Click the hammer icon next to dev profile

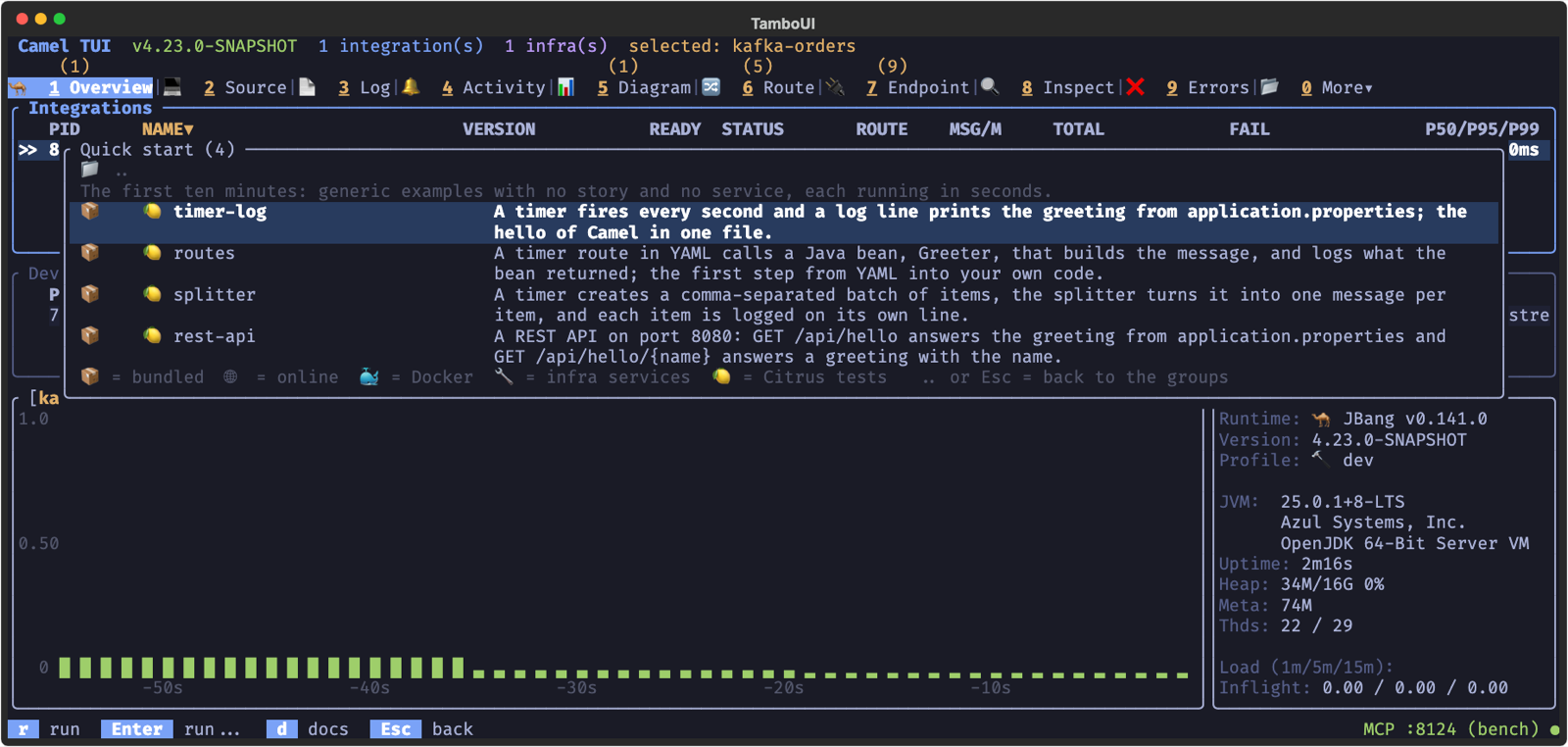click(x=1321, y=459)
